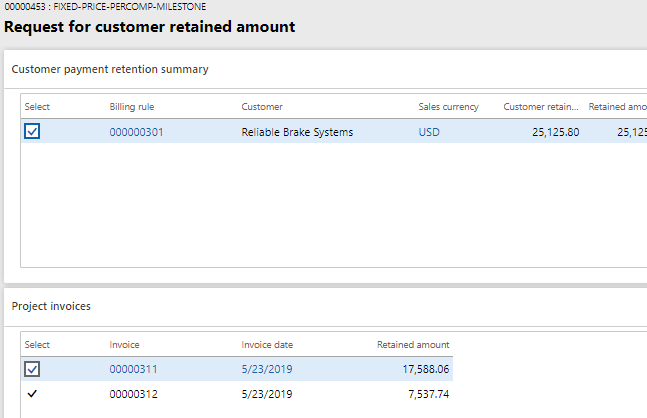
Task: Open billing rule 000000301 link
Action: (x=136, y=132)
